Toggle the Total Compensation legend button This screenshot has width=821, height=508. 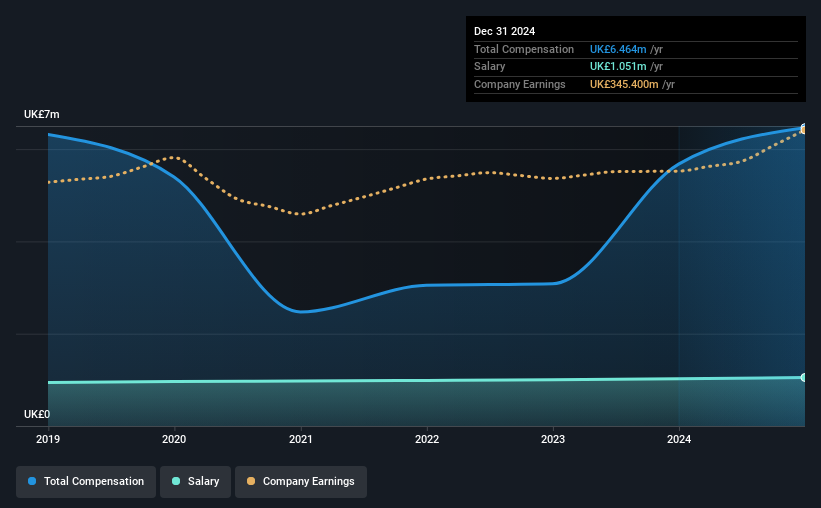coord(86,482)
